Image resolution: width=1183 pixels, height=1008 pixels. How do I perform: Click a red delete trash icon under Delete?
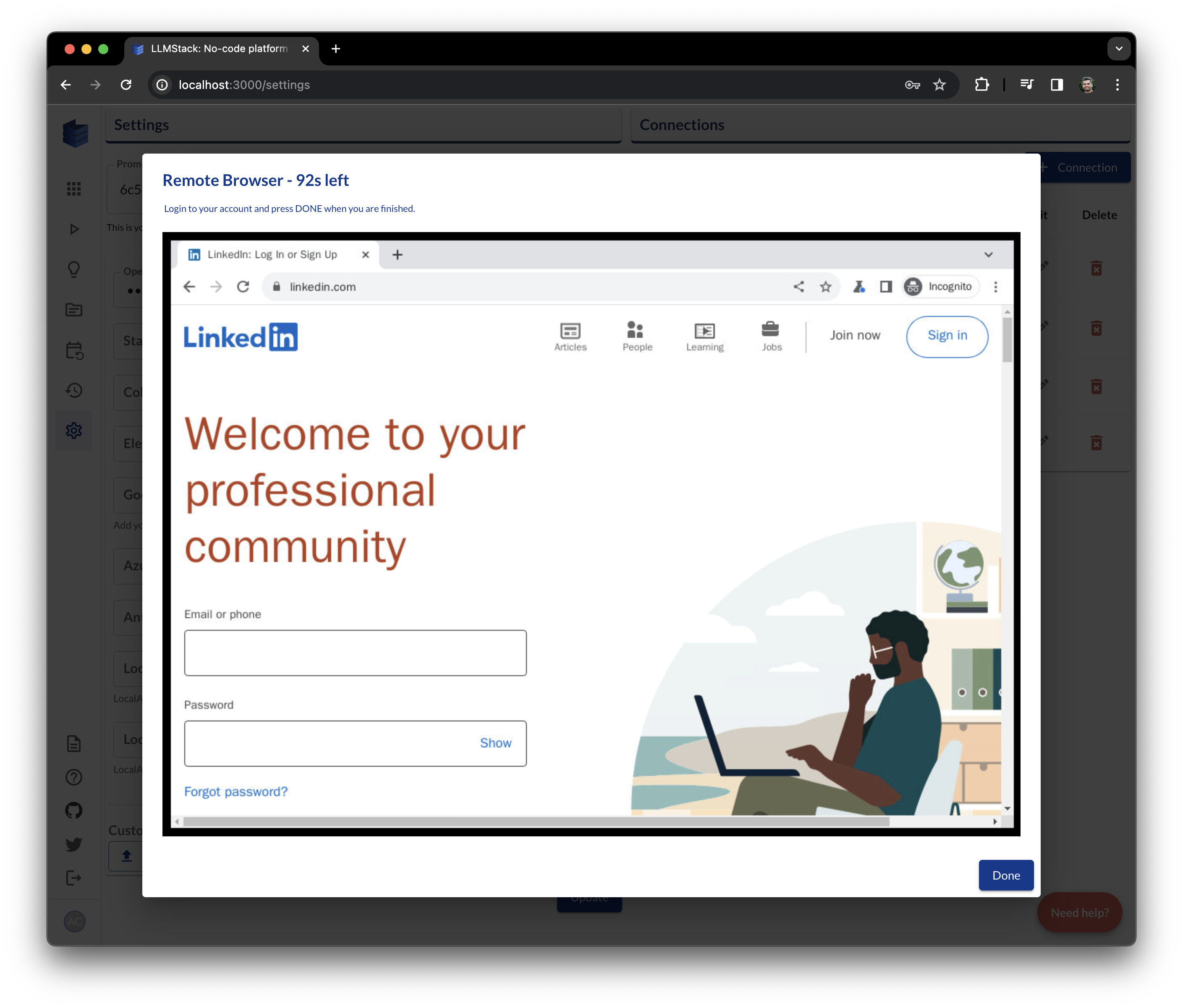1097,268
